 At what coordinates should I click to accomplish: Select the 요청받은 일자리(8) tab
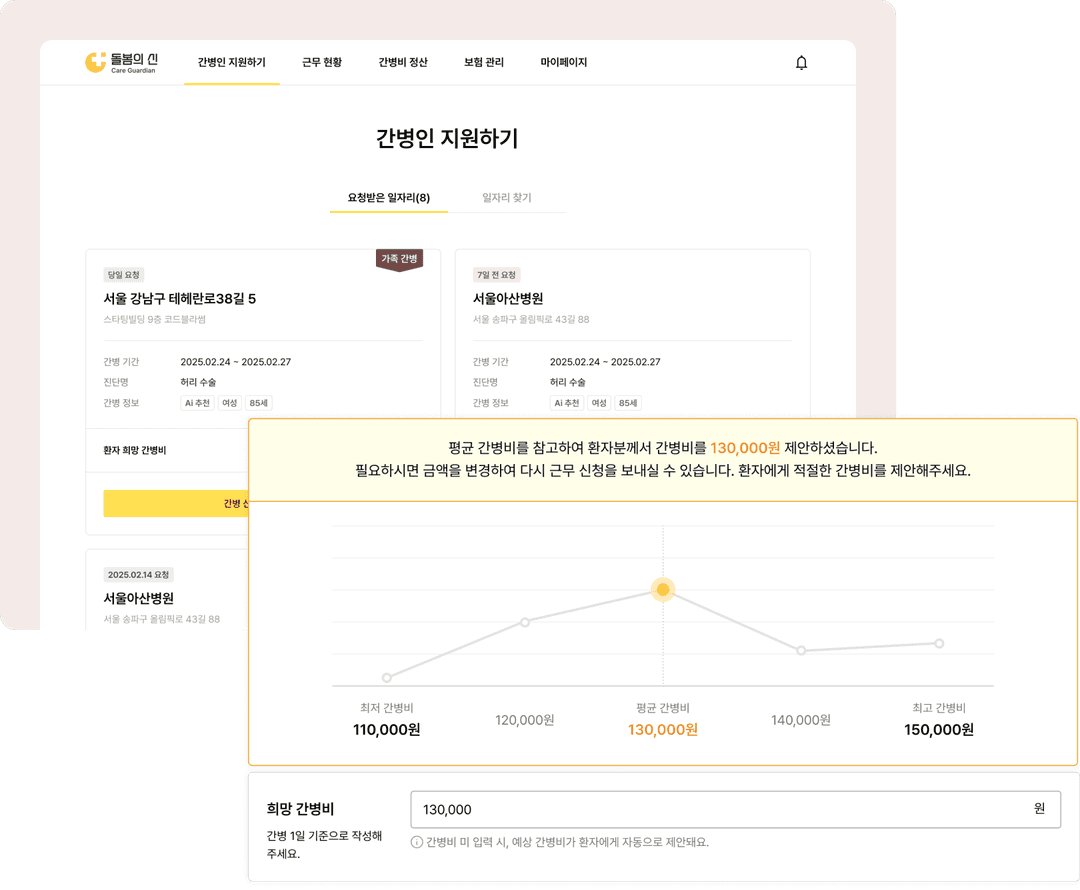point(389,198)
